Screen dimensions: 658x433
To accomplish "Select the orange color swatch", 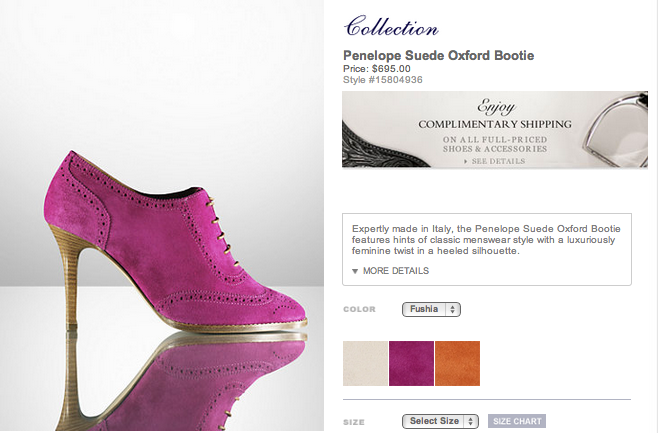I will coord(457,363).
